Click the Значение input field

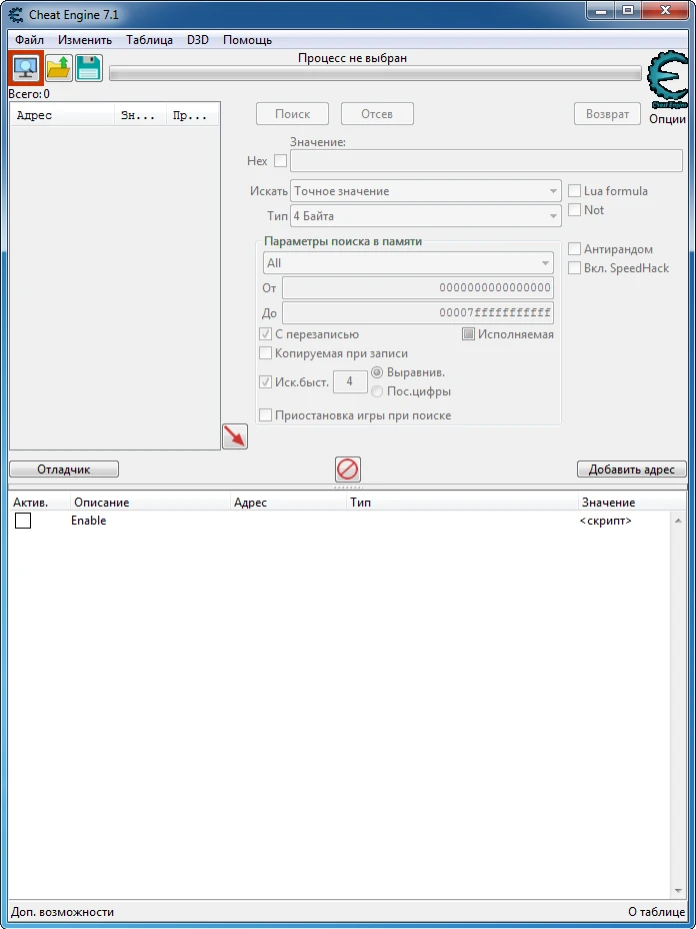(486, 161)
